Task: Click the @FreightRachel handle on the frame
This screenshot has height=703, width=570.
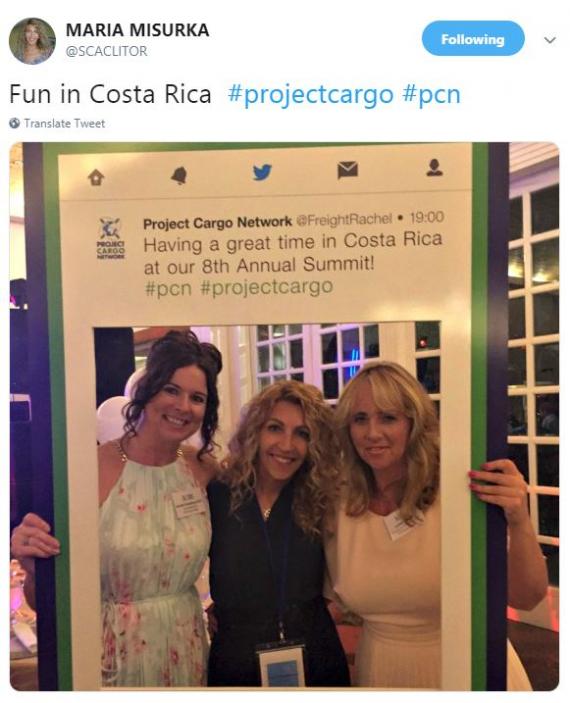Action: coord(344,219)
